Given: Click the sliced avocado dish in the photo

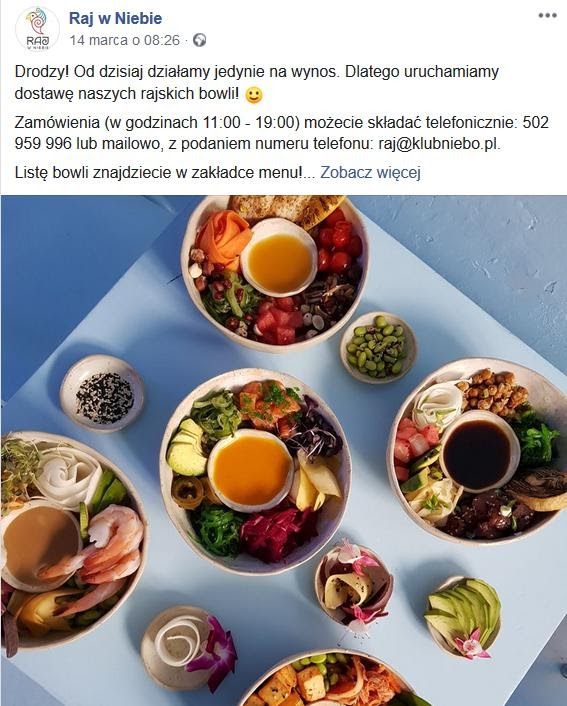Looking at the screenshot, I should coord(463,616).
